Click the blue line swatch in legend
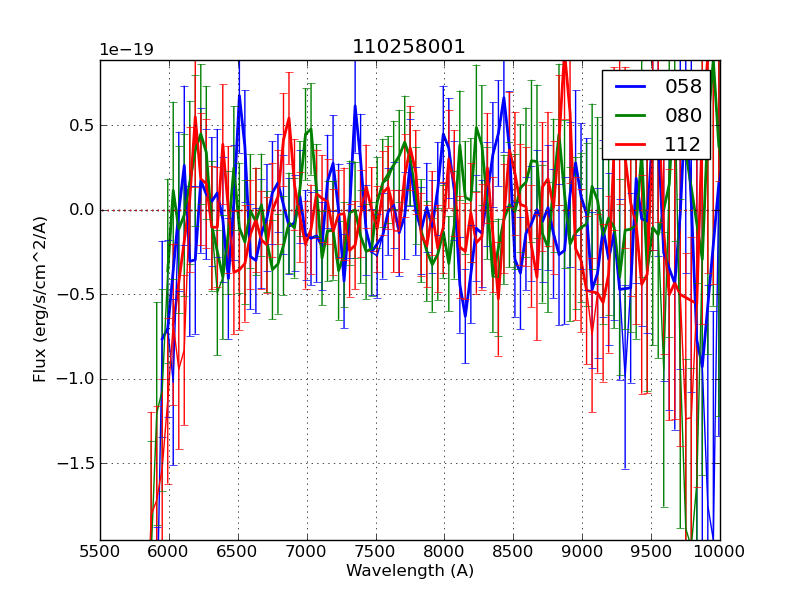 click(x=630, y=87)
